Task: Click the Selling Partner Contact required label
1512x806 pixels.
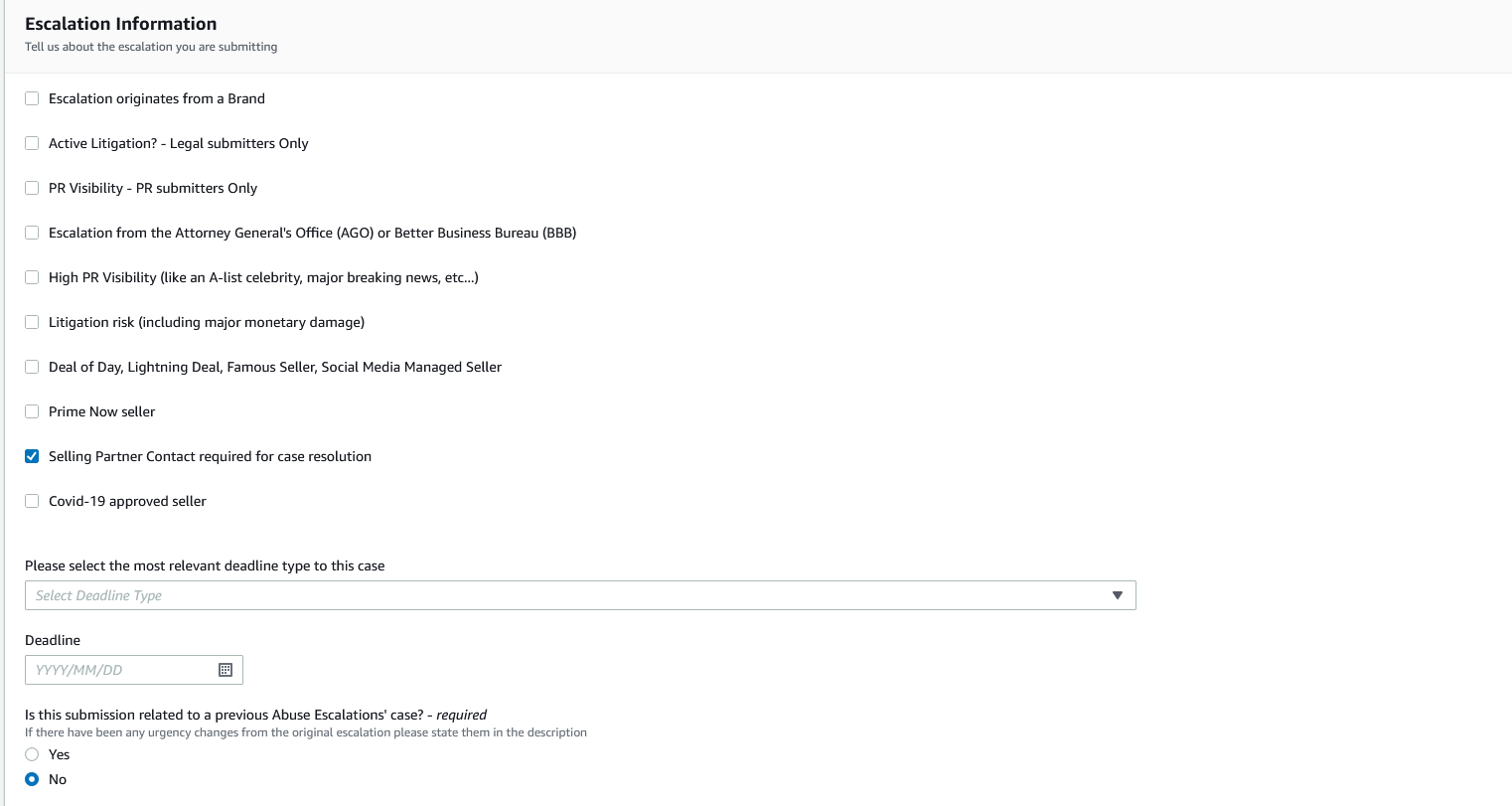Action: point(210,456)
